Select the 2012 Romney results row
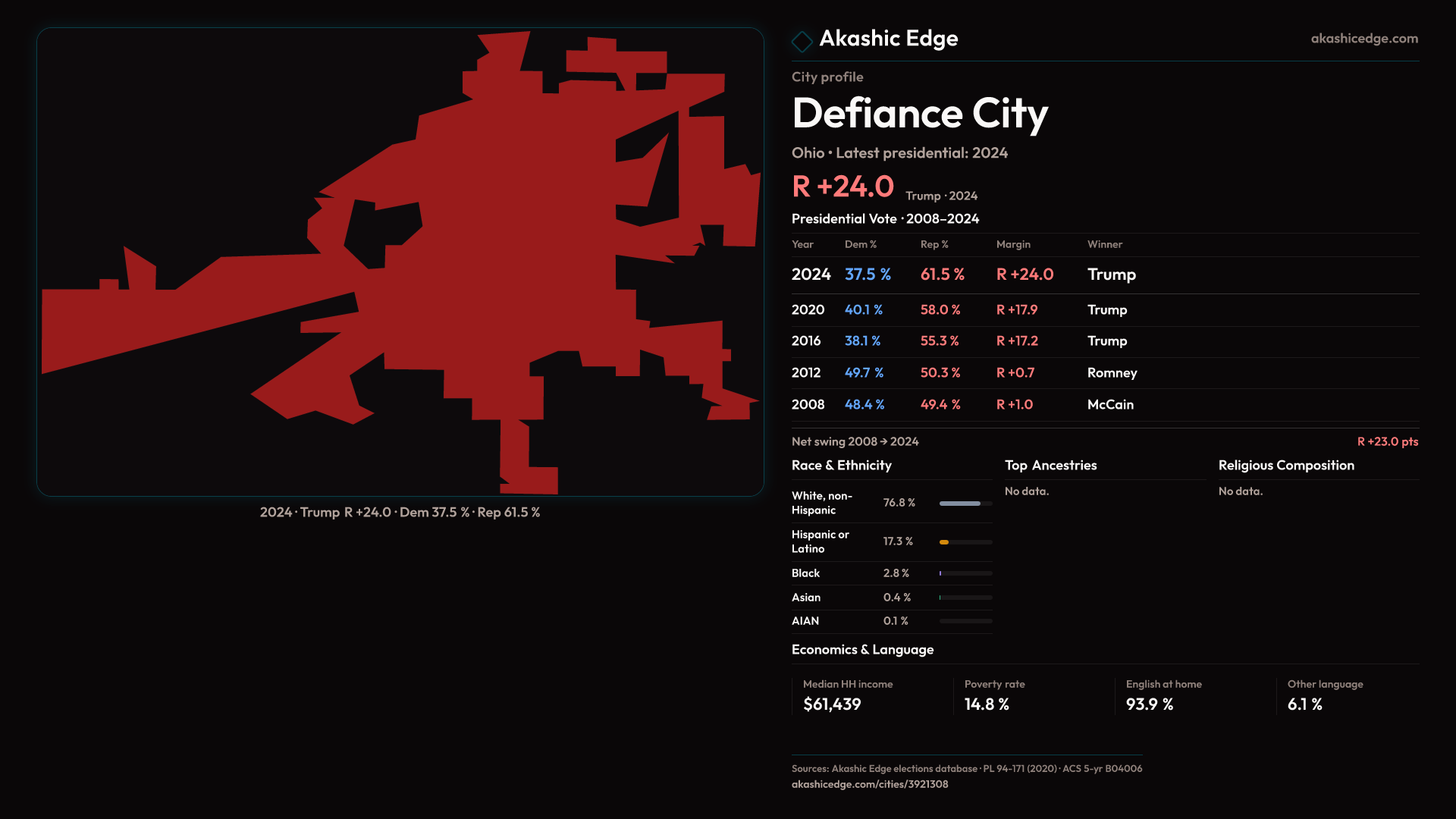This screenshot has width=1456, height=819. click(963, 373)
